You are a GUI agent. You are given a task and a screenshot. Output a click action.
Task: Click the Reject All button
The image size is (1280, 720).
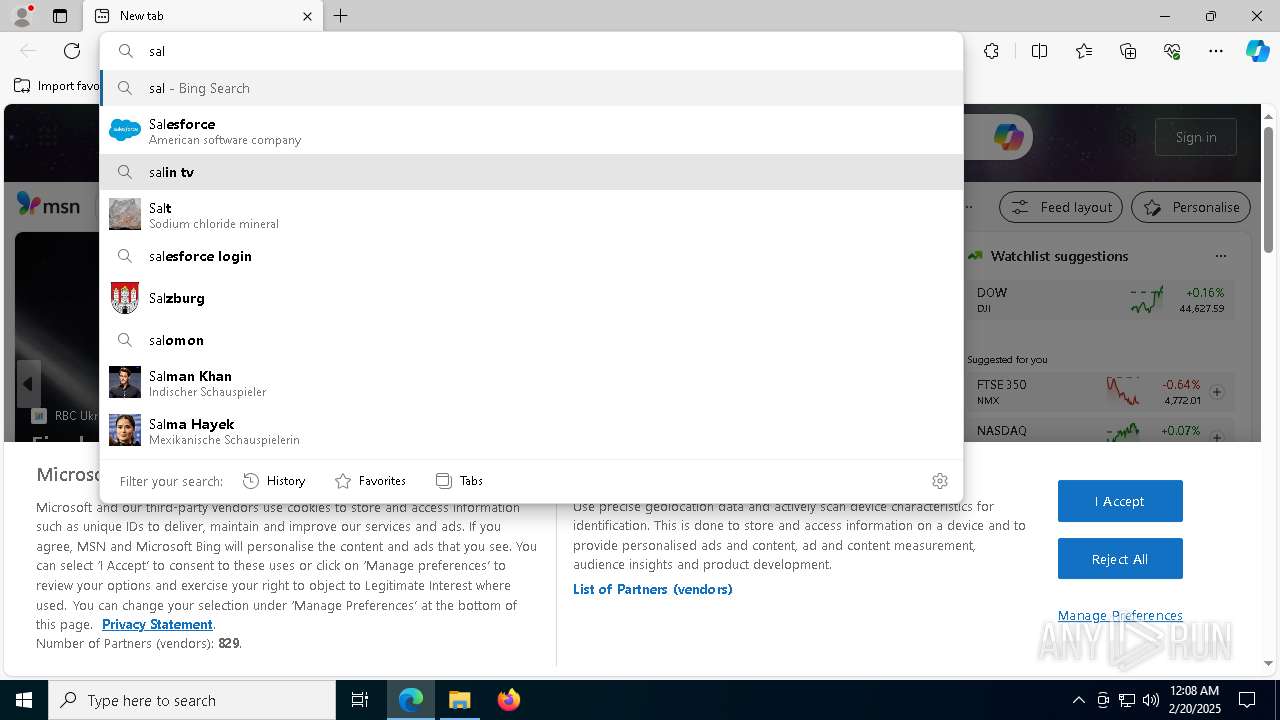pyautogui.click(x=1120, y=559)
